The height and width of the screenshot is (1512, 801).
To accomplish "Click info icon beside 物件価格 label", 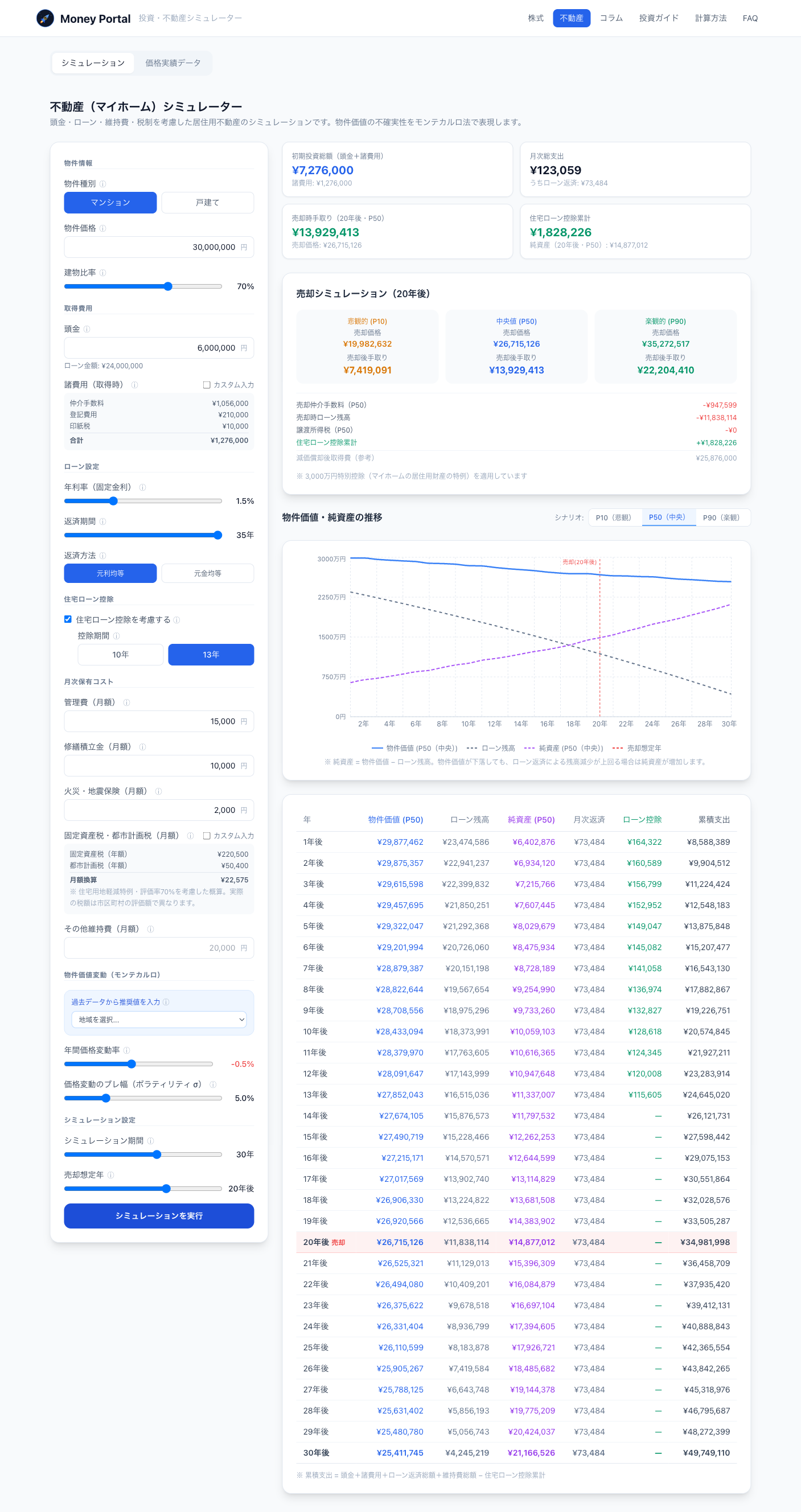I will point(102,228).
